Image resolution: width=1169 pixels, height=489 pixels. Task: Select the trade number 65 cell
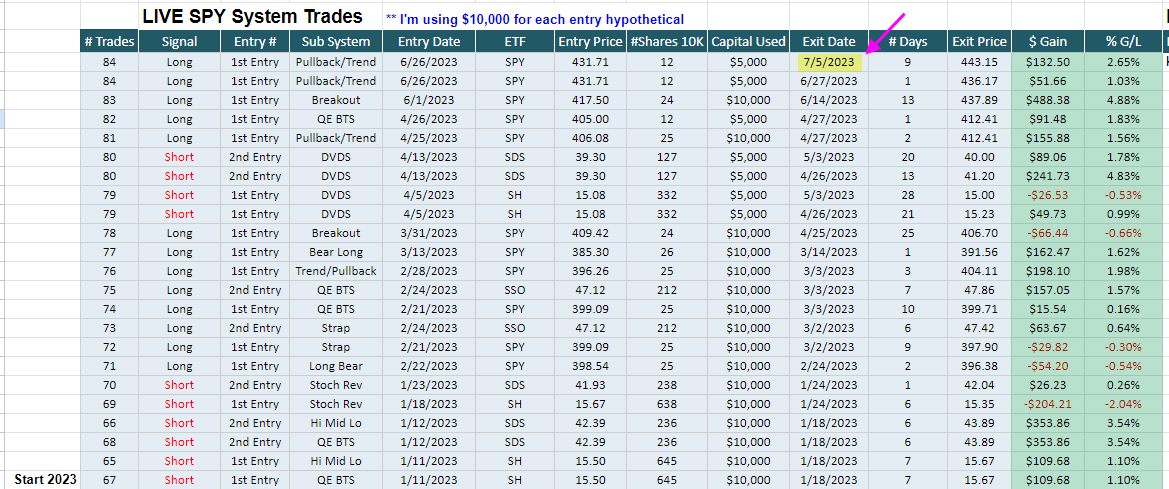point(110,461)
